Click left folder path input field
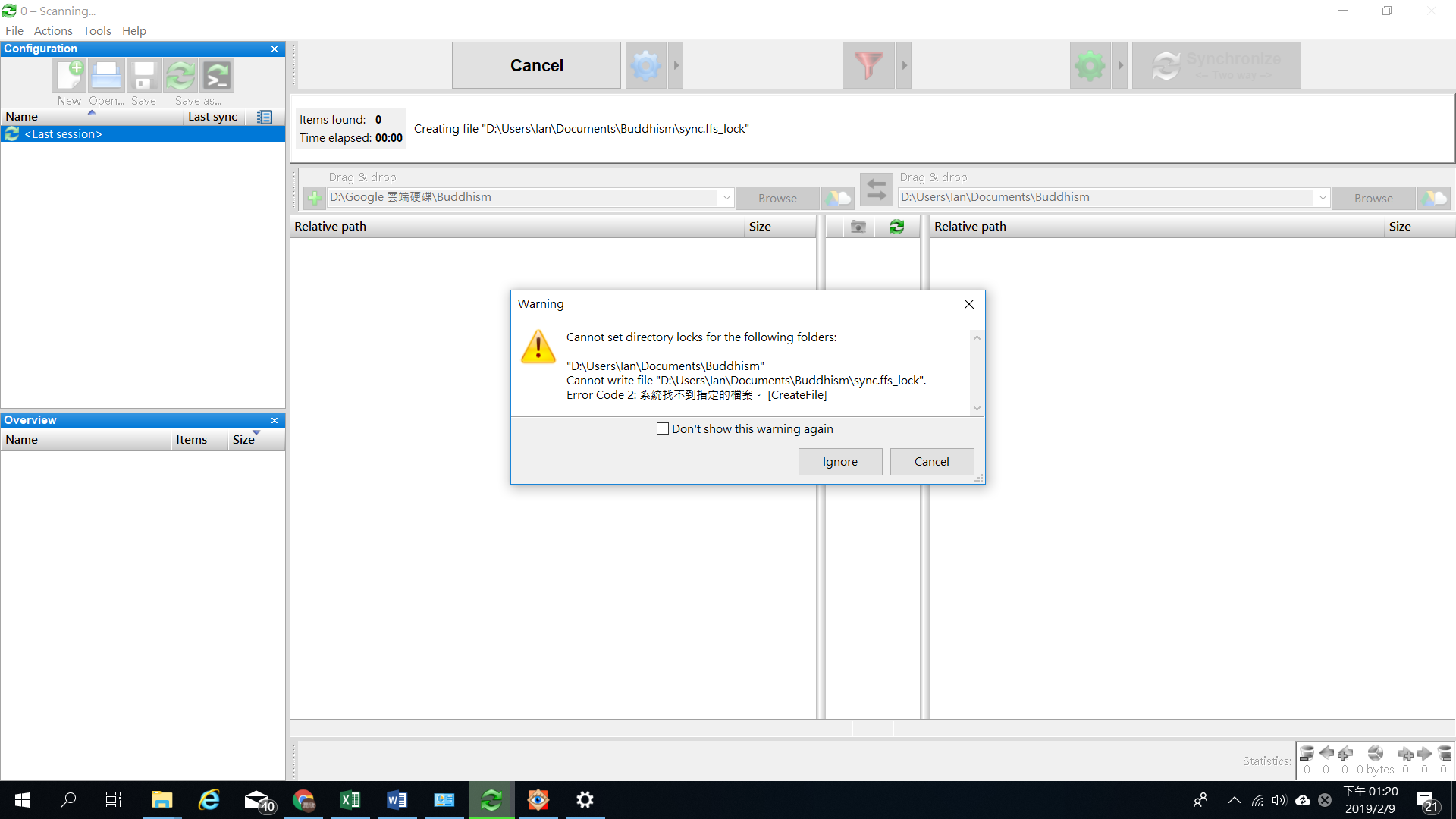Image resolution: width=1456 pixels, height=819 pixels. click(523, 197)
